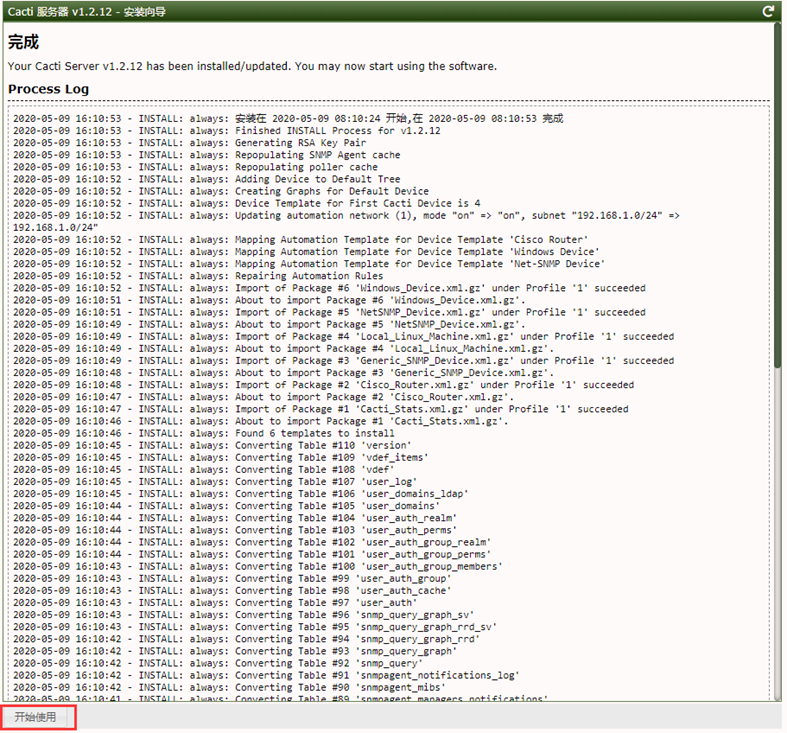Click the 完成 heading
This screenshot has width=787, height=733.
pos(23,42)
